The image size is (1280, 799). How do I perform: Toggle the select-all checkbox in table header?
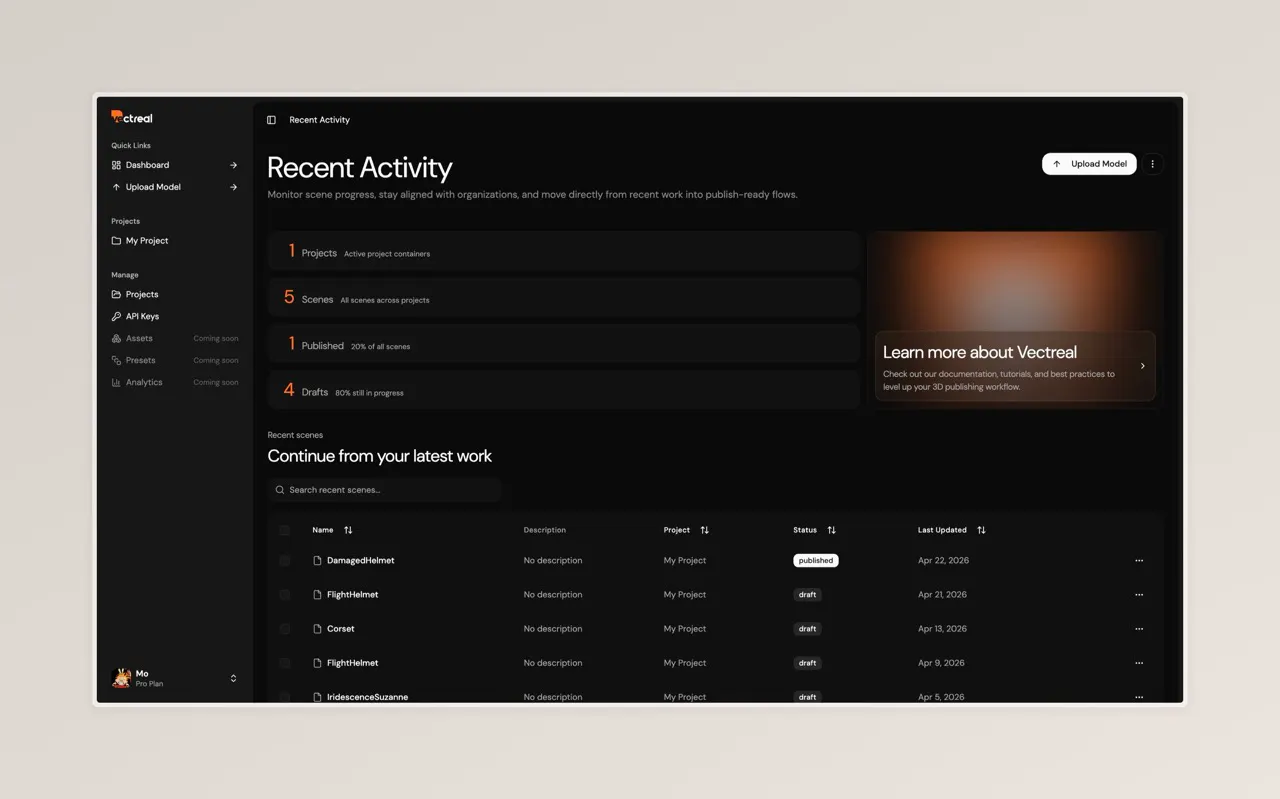tap(285, 530)
